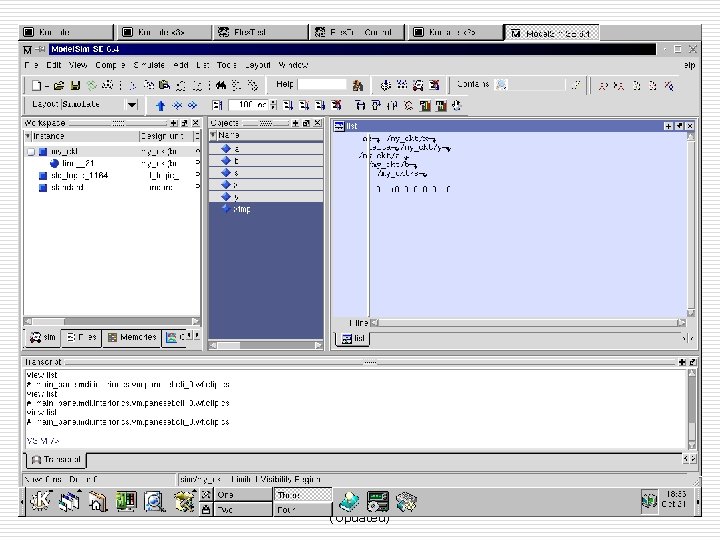Open the Simulate menu
Viewport: 720px width, 540px height.
pyautogui.click(x=149, y=65)
